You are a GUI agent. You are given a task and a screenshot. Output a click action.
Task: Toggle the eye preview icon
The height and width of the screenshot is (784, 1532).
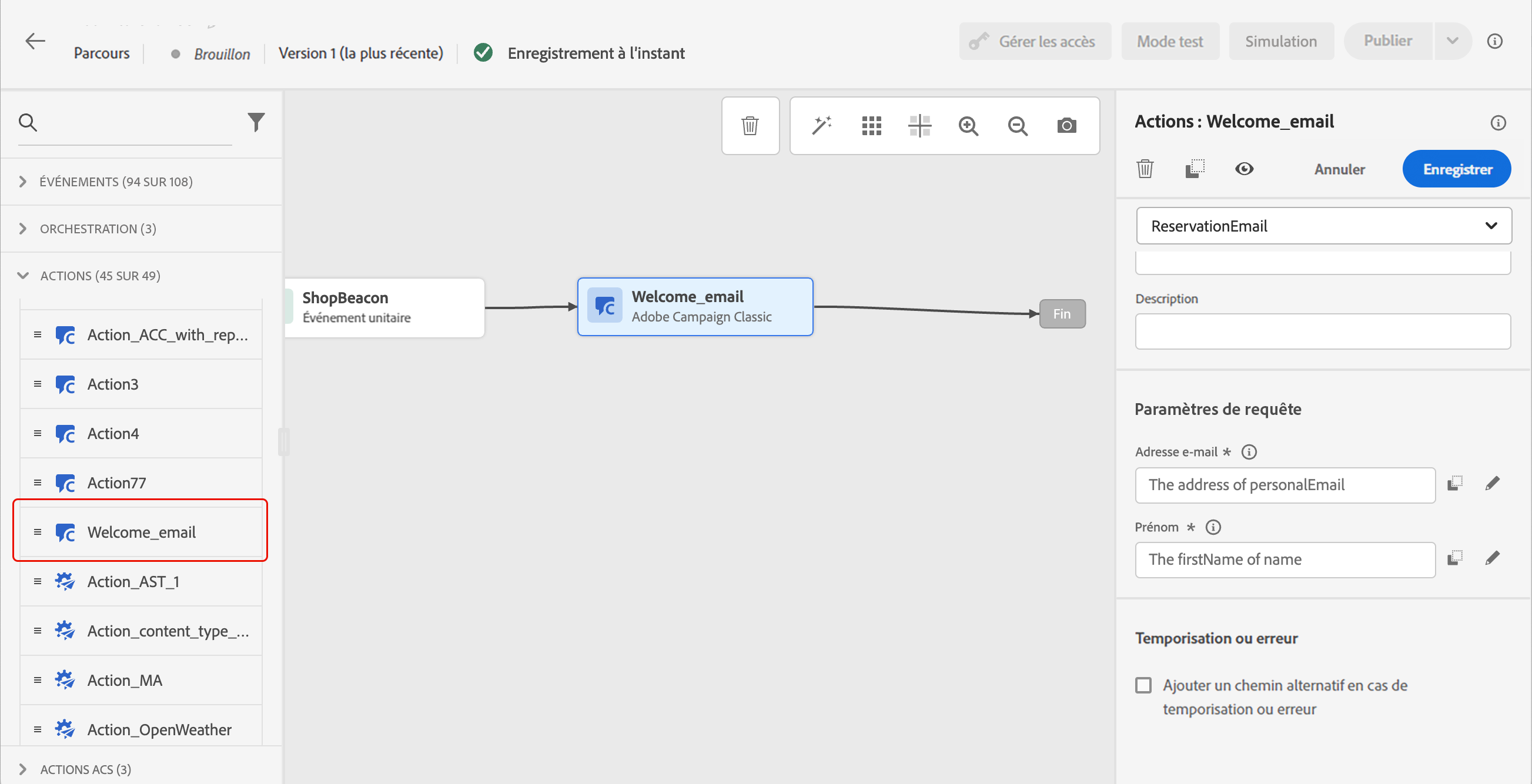tap(1244, 169)
